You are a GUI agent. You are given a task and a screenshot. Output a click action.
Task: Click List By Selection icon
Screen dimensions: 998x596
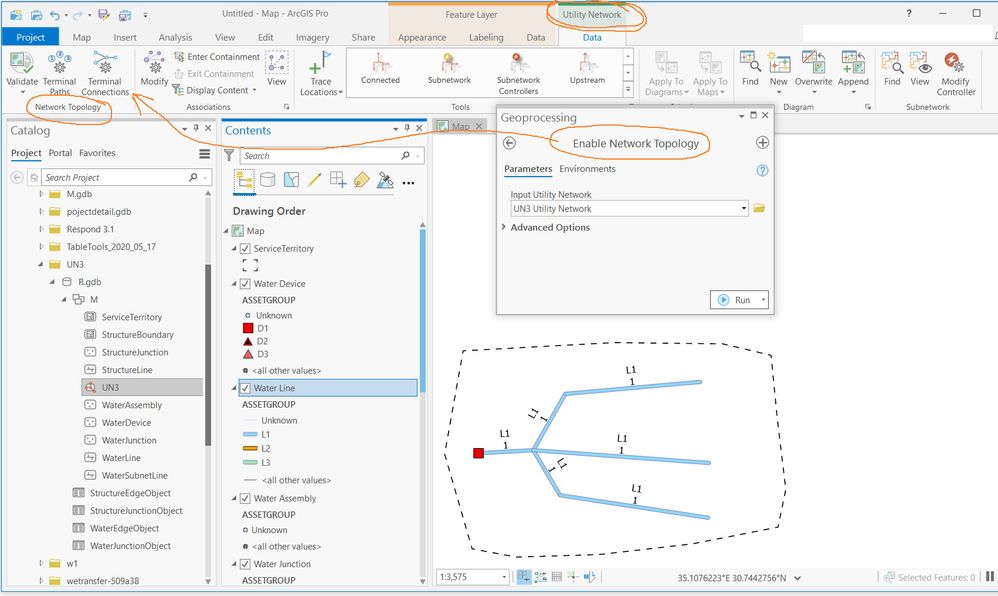[x=292, y=180]
